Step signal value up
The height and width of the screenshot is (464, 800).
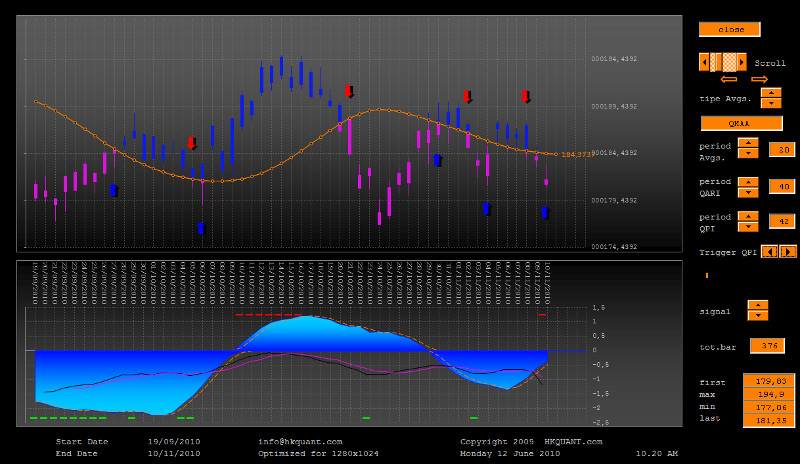pyautogui.click(x=758, y=305)
